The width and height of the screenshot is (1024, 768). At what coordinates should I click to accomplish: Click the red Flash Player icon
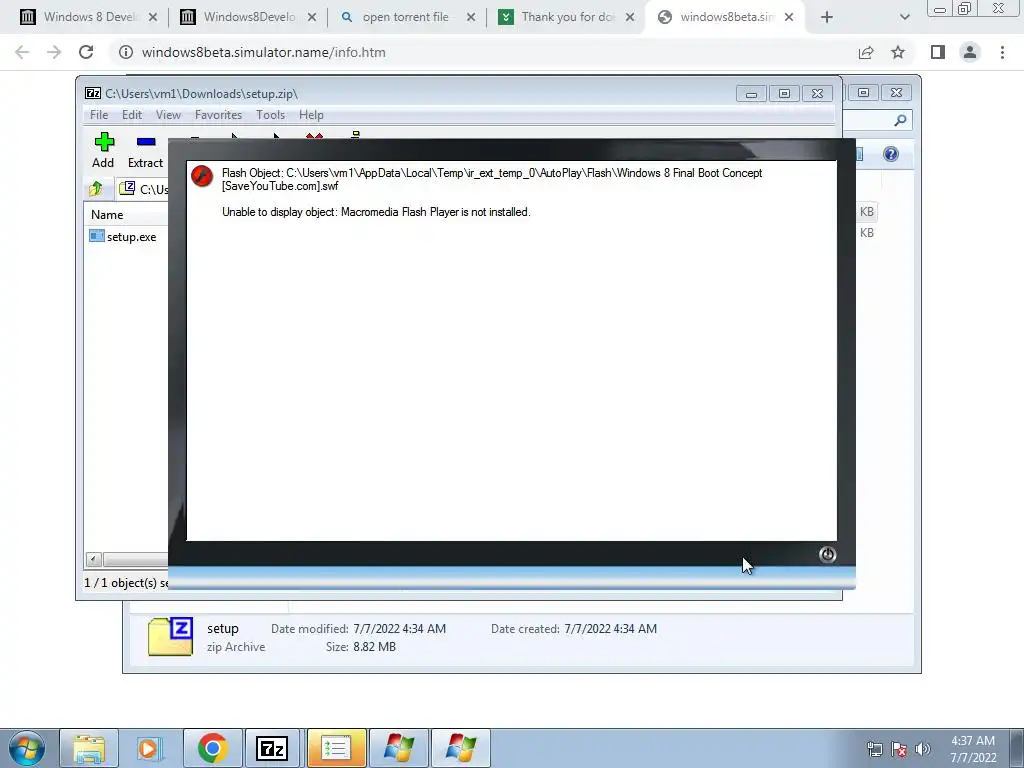(x=202, y=176)
